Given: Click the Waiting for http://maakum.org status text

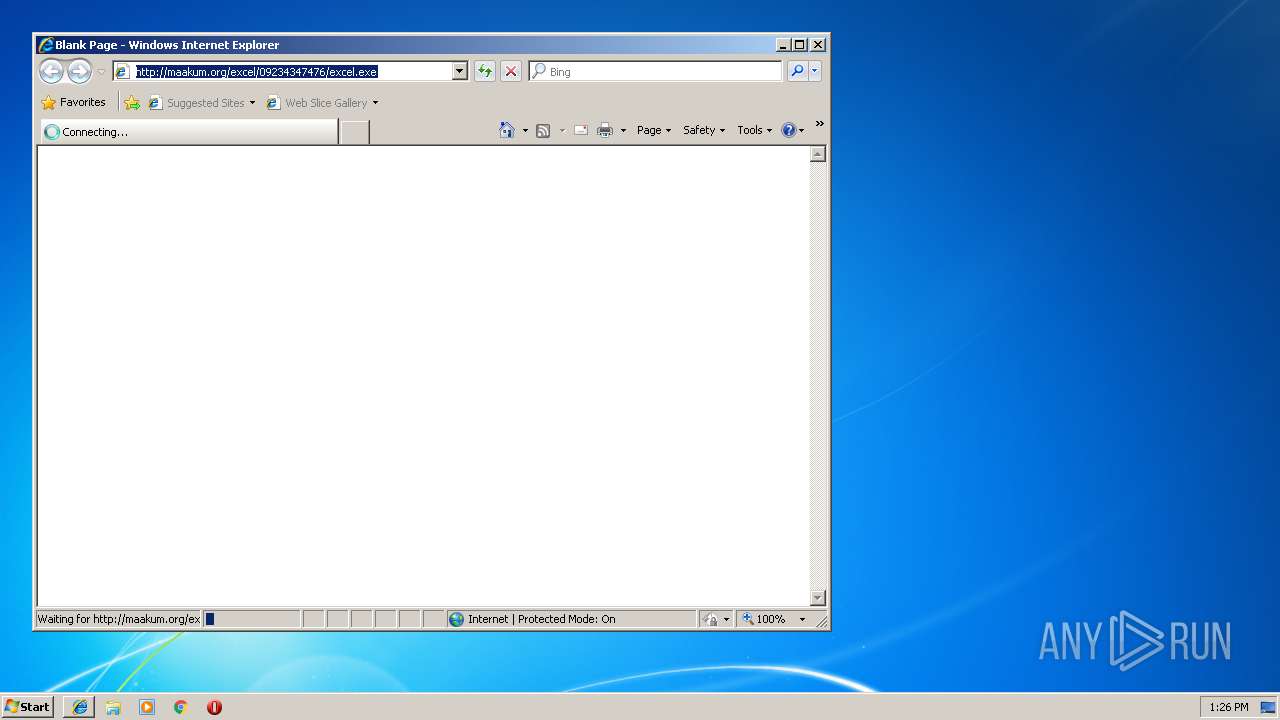Looking at the screenshot, I should pyautogui.click(x=119, y=619).
